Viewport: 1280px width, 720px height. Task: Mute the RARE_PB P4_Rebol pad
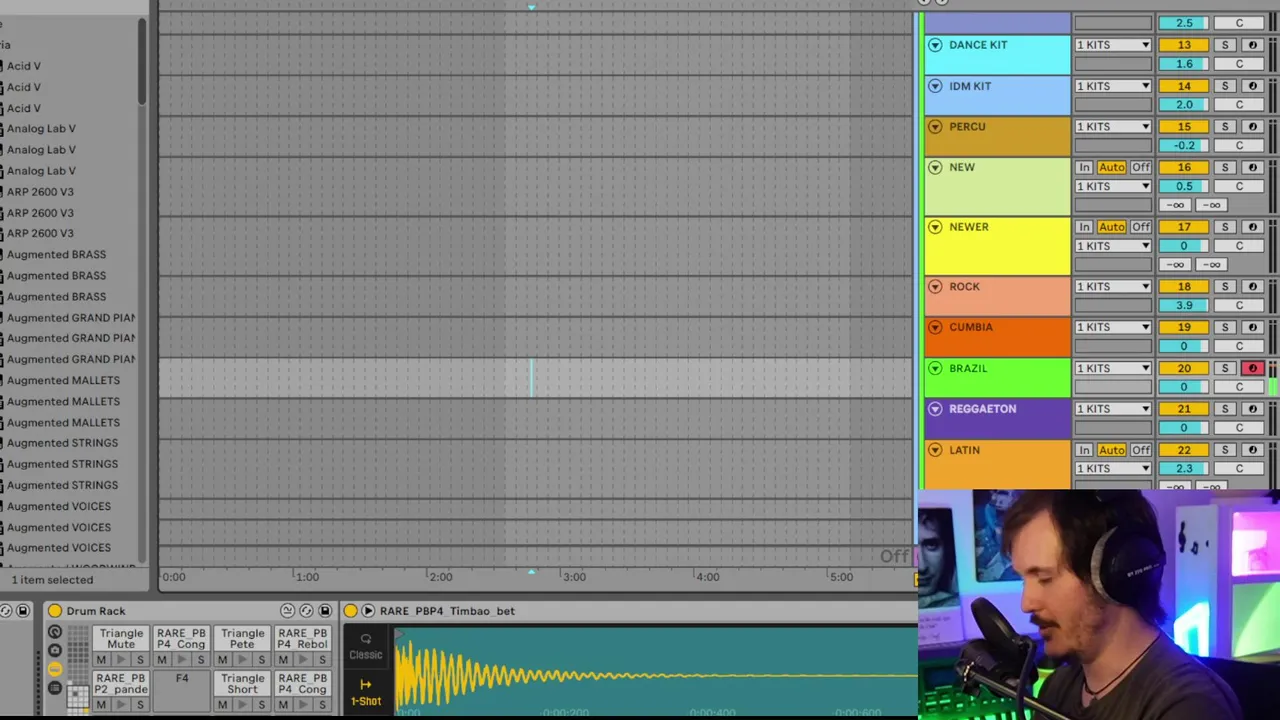283,660
